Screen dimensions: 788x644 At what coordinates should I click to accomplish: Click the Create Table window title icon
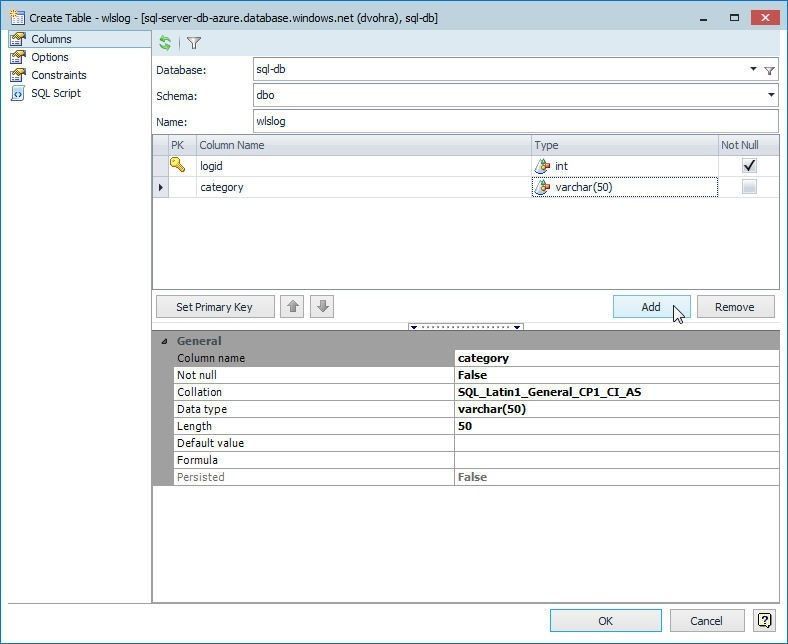click(x=17, y=18)
